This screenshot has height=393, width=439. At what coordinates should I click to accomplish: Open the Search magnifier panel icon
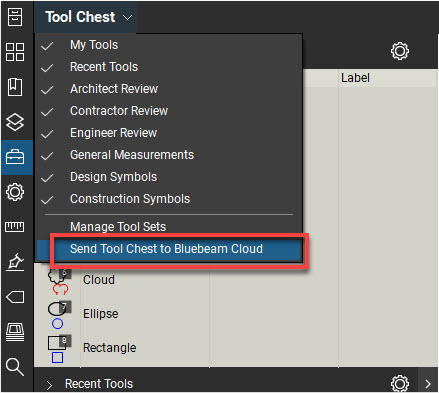(x=15, y=367)
